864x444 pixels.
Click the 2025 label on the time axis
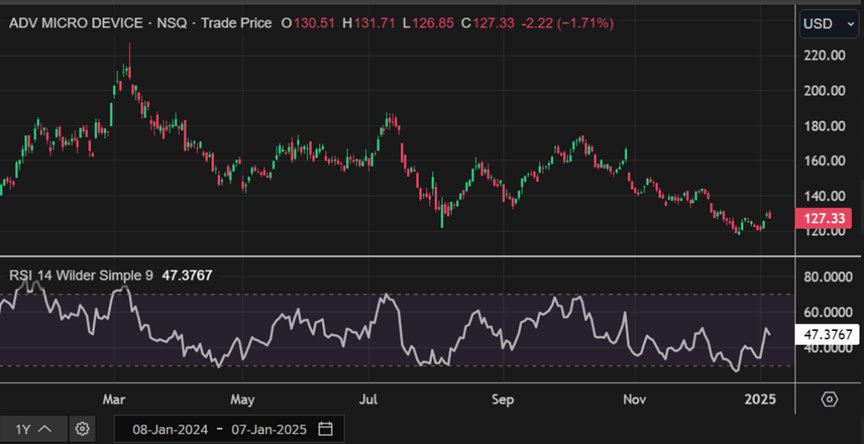[x=760, y=399]
